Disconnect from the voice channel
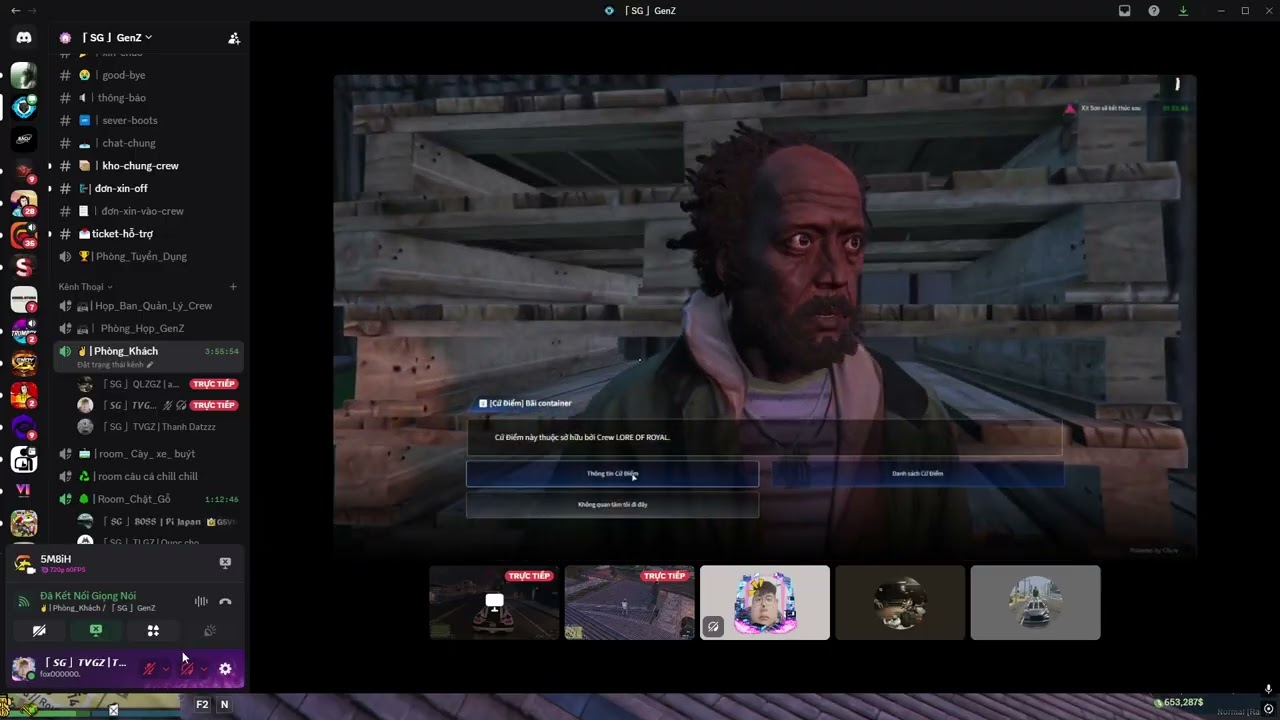The height and width of the screenshot is (720, 1280). (x=225, y=601)
